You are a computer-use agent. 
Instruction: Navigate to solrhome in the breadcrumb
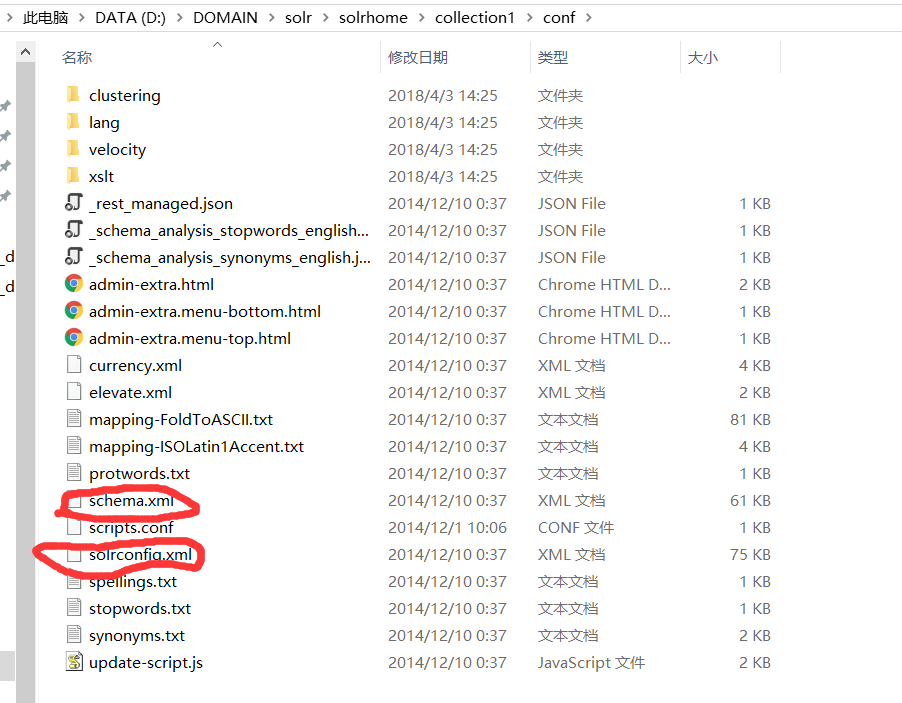pyautogui.click(x=373, y=18)
